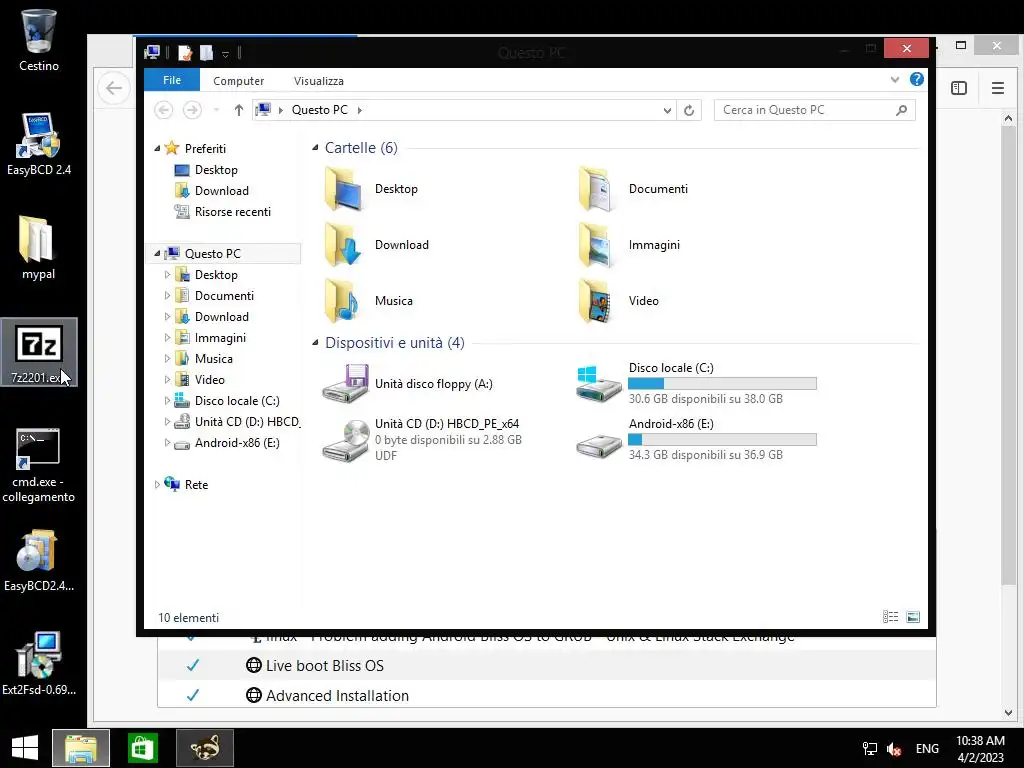The width and height of the screenshot is (1024, 768).
Task: Click the back arrow in Explorer
Action: point(163,110)
